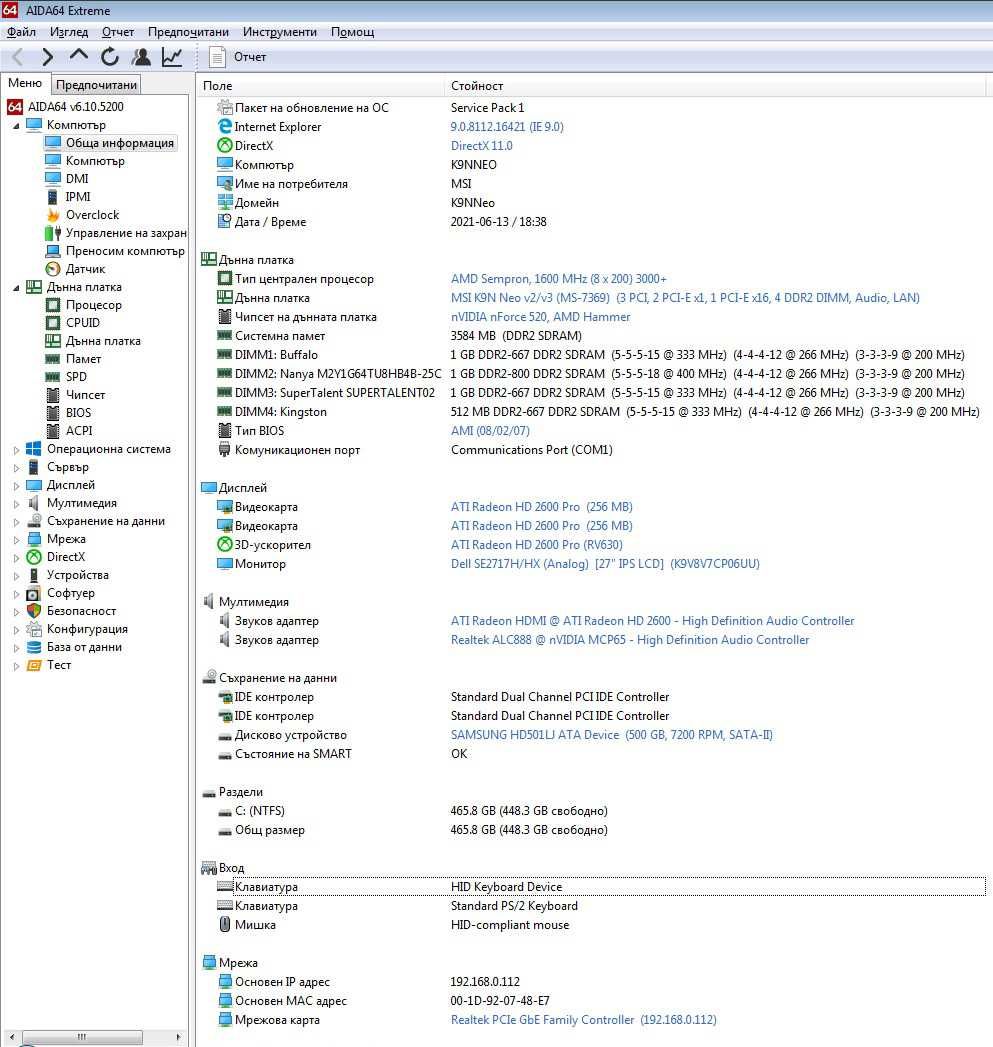993x1047 pixels.
Task: Switch to the Предпочитани sidebar tab
Action: point(96,85)
